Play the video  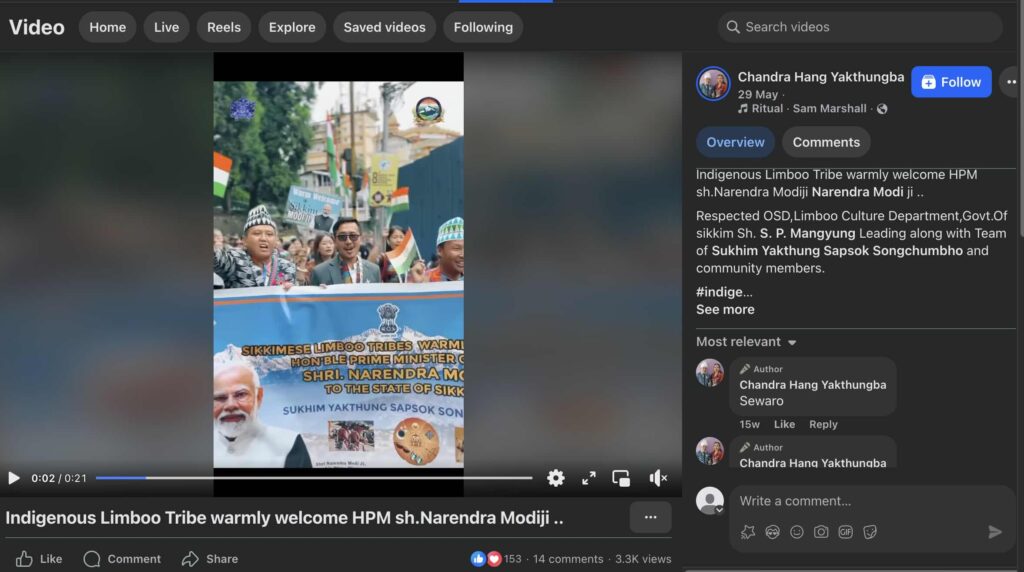[x=14, y=478]
